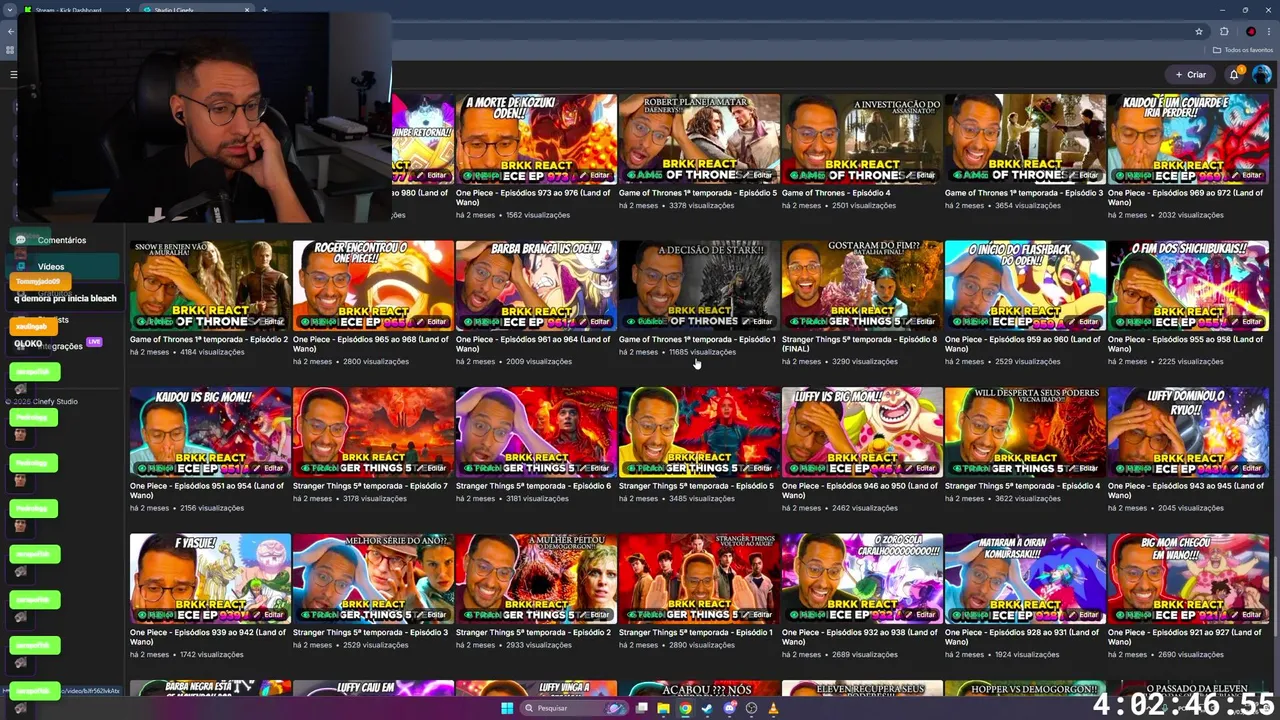Edit One Piece Episódios 965 ao 968 video
The width and height of the screenshot is (1280, 720).
pos(432,322)
